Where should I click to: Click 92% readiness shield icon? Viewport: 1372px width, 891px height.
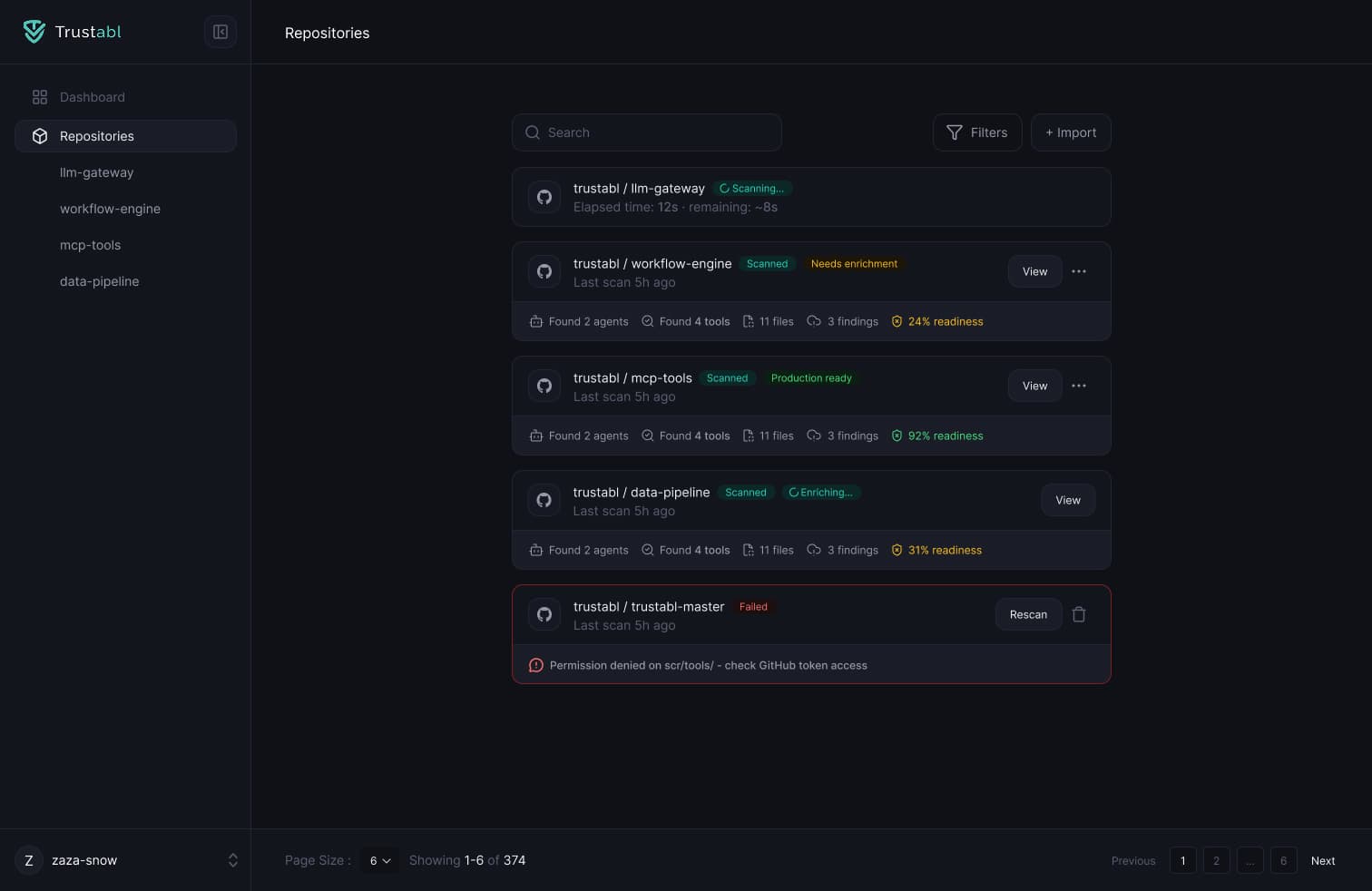coord(897,436)
